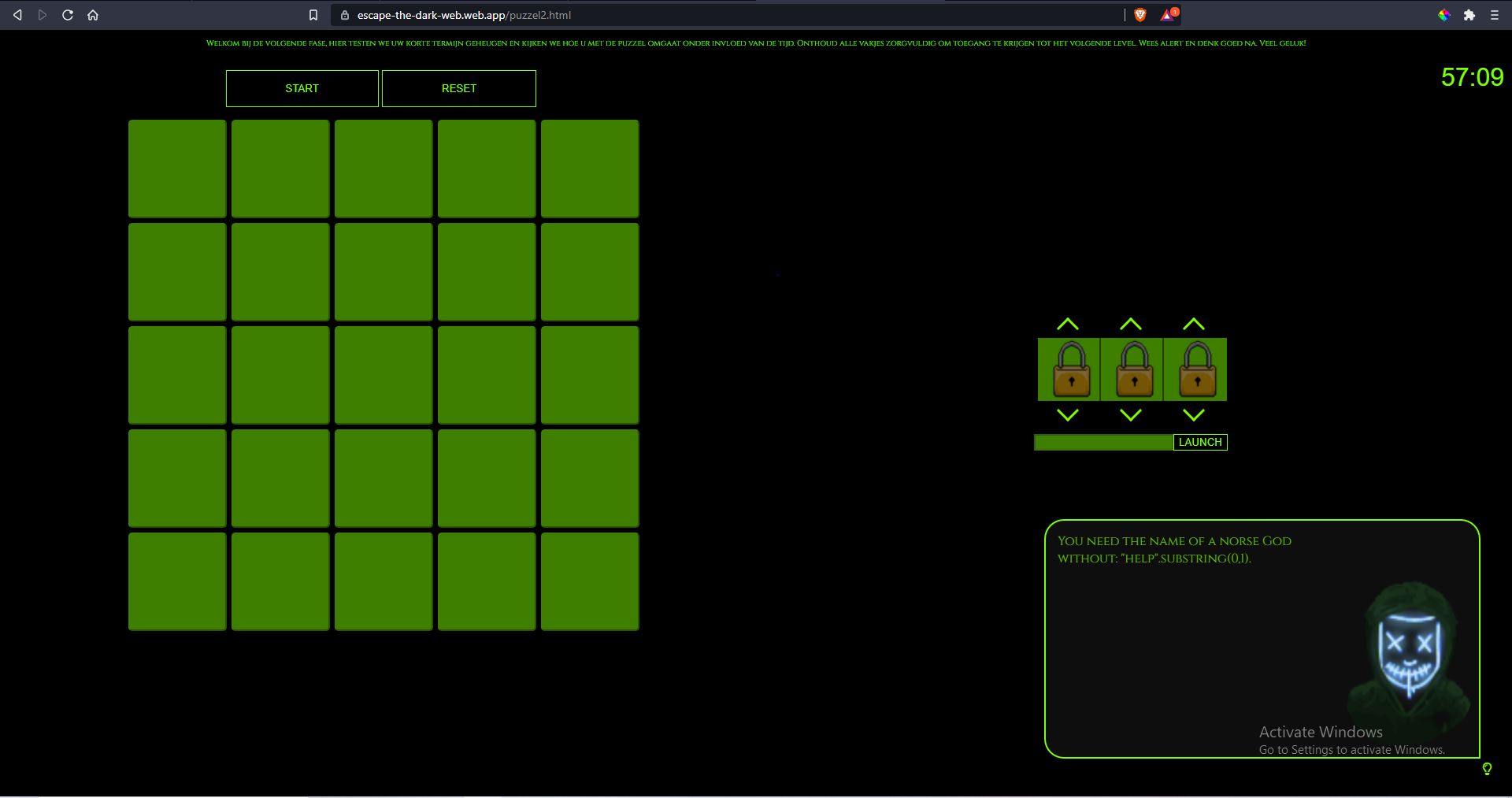Select the grid tile in row 4, column 4

click(487, 478)
